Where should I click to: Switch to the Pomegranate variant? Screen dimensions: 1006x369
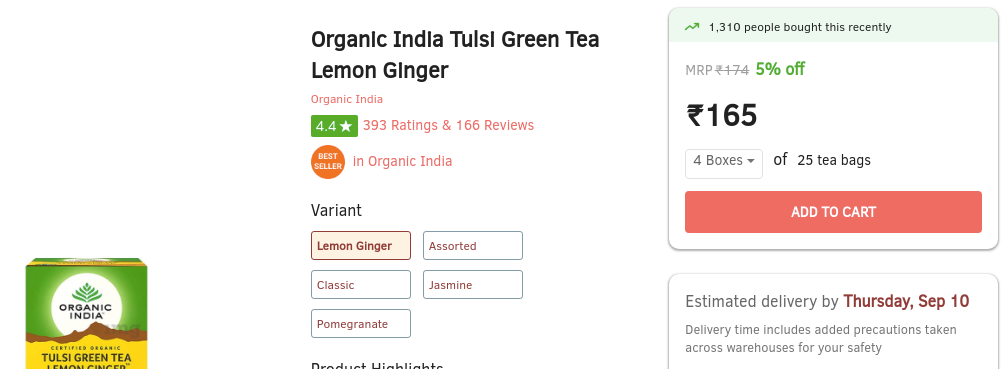[361, 324]
